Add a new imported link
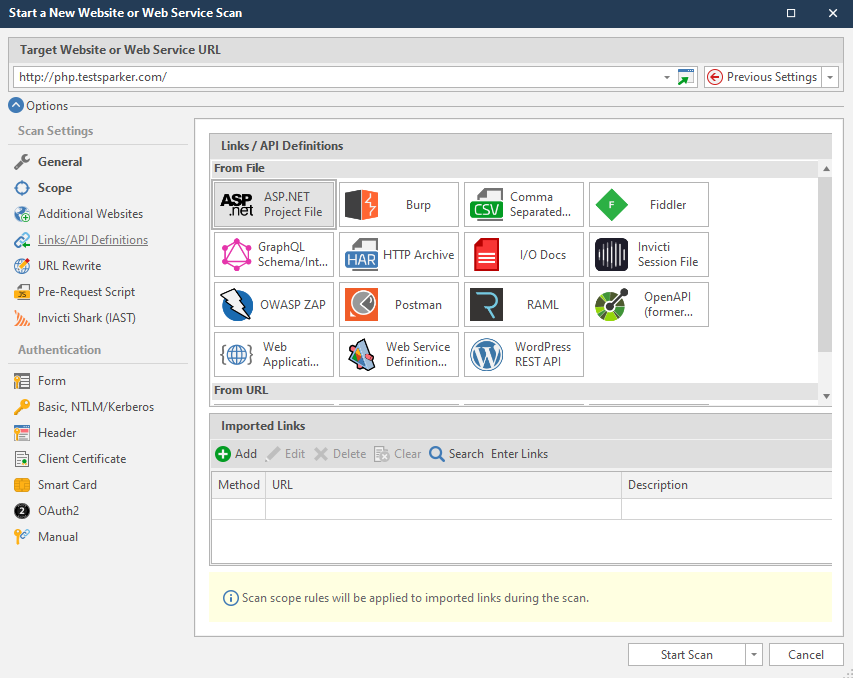This screenshot has height=678, width=853. coord(236,454)
